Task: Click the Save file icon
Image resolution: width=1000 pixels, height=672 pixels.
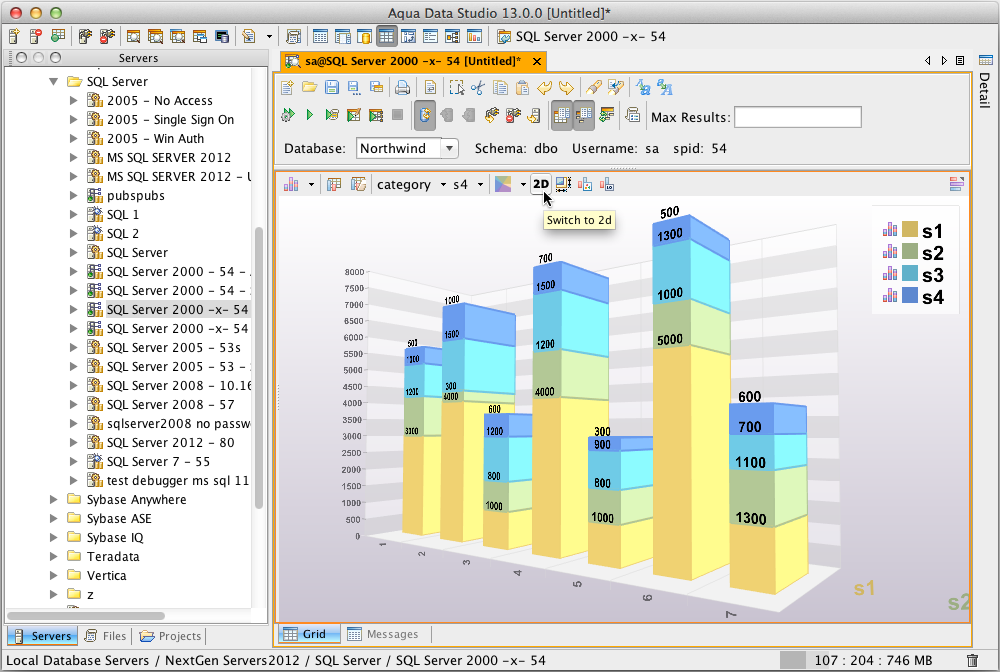Action: [331, 88]
